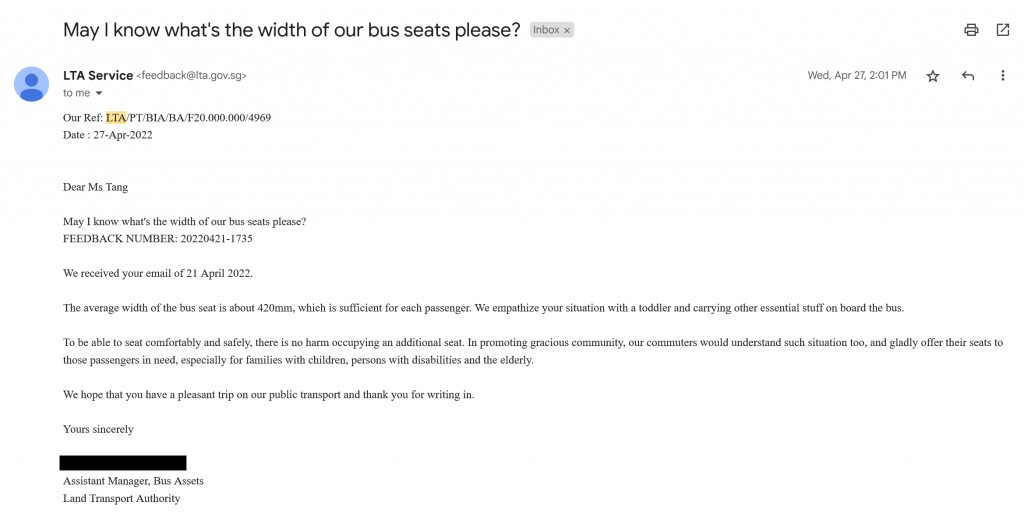This screenshot has width=1024, height=523.
Task: Click the highlighted LTA text in reference
Action: (x=116, y=118)
